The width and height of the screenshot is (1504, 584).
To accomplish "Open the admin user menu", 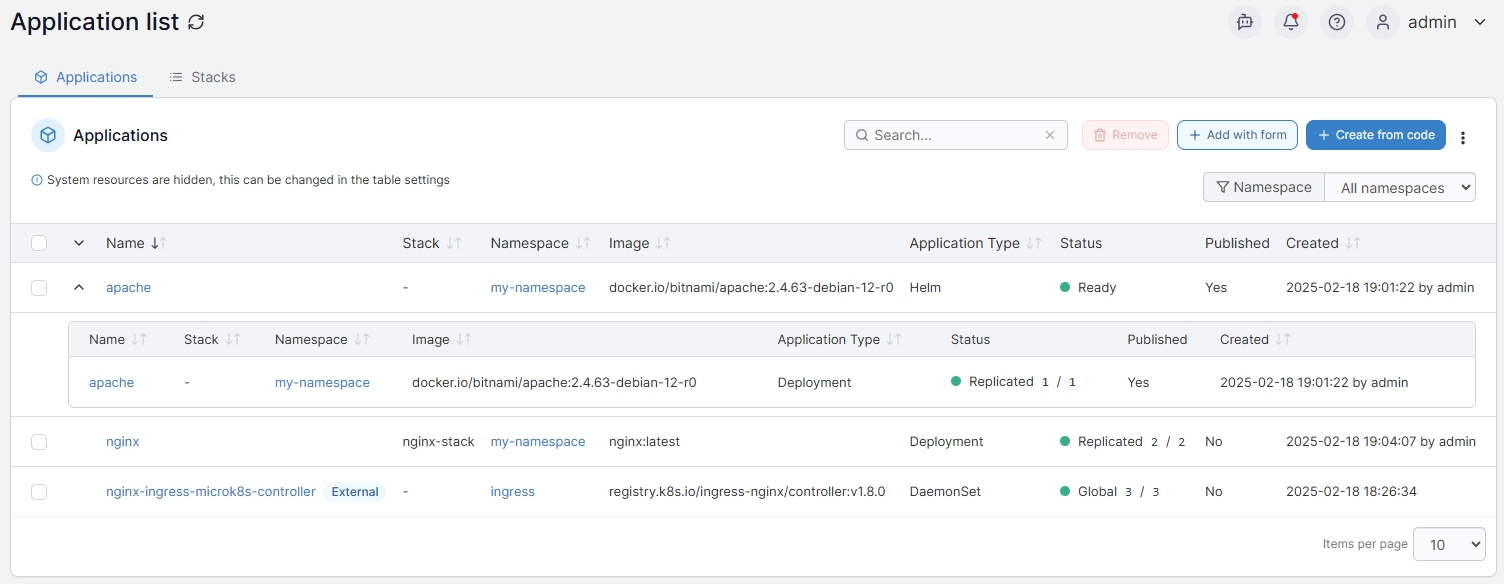I will coord(1427,22).
